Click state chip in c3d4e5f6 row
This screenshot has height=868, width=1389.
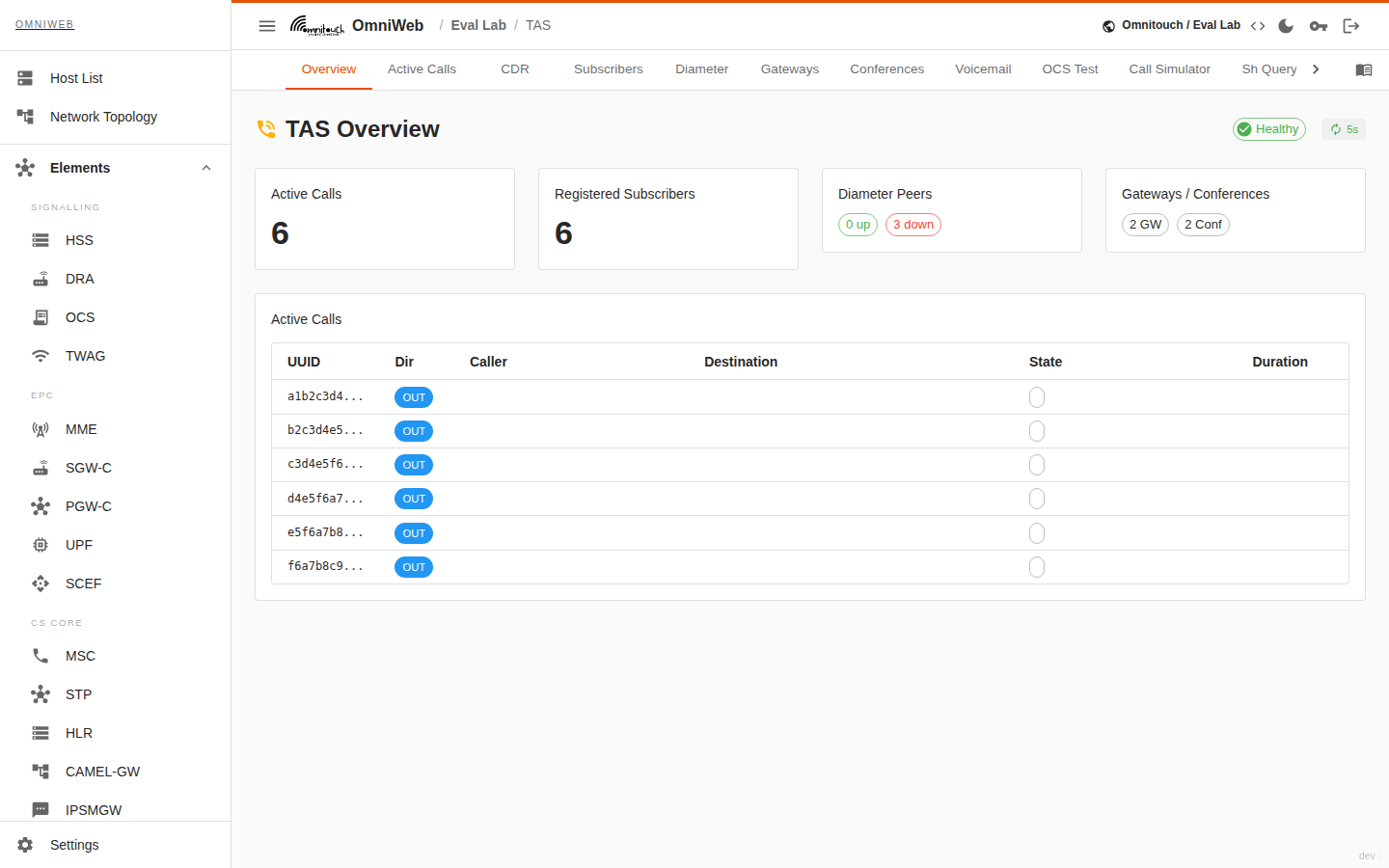[1037, 465]
